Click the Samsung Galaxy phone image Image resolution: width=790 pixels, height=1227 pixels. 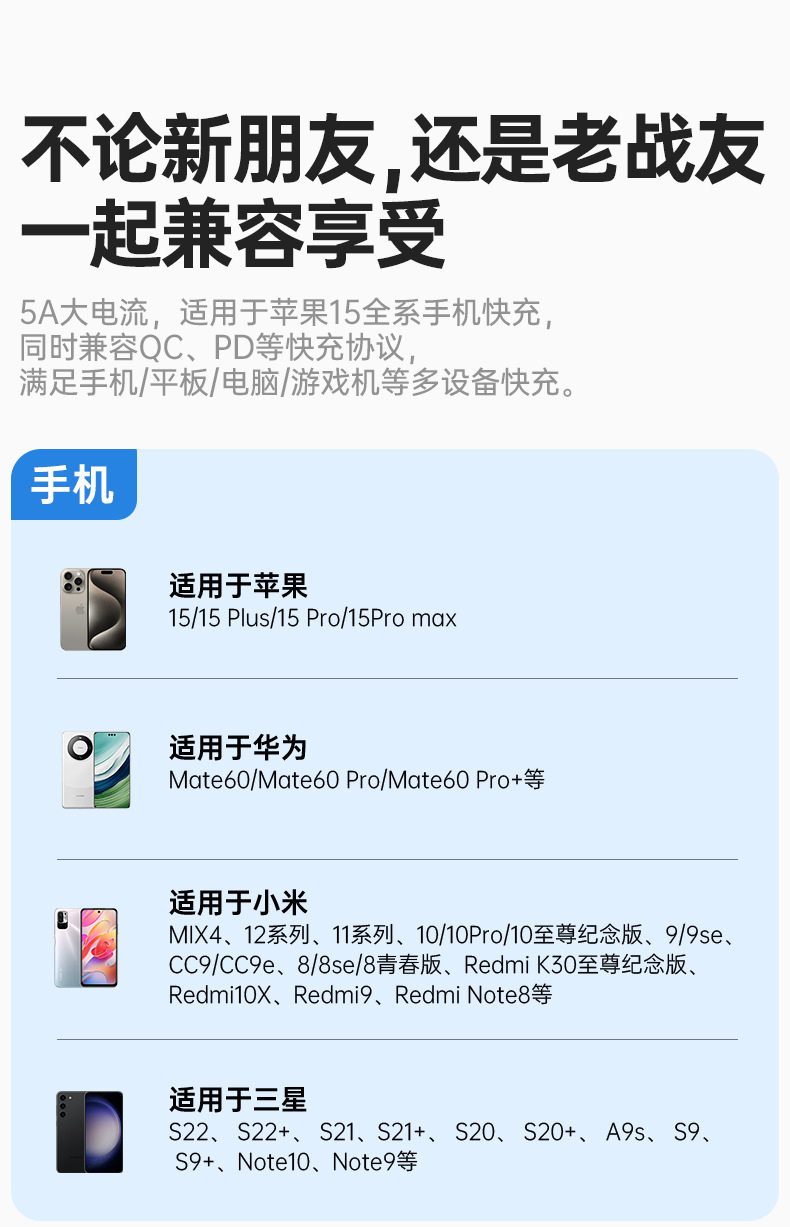(89, 1132)
